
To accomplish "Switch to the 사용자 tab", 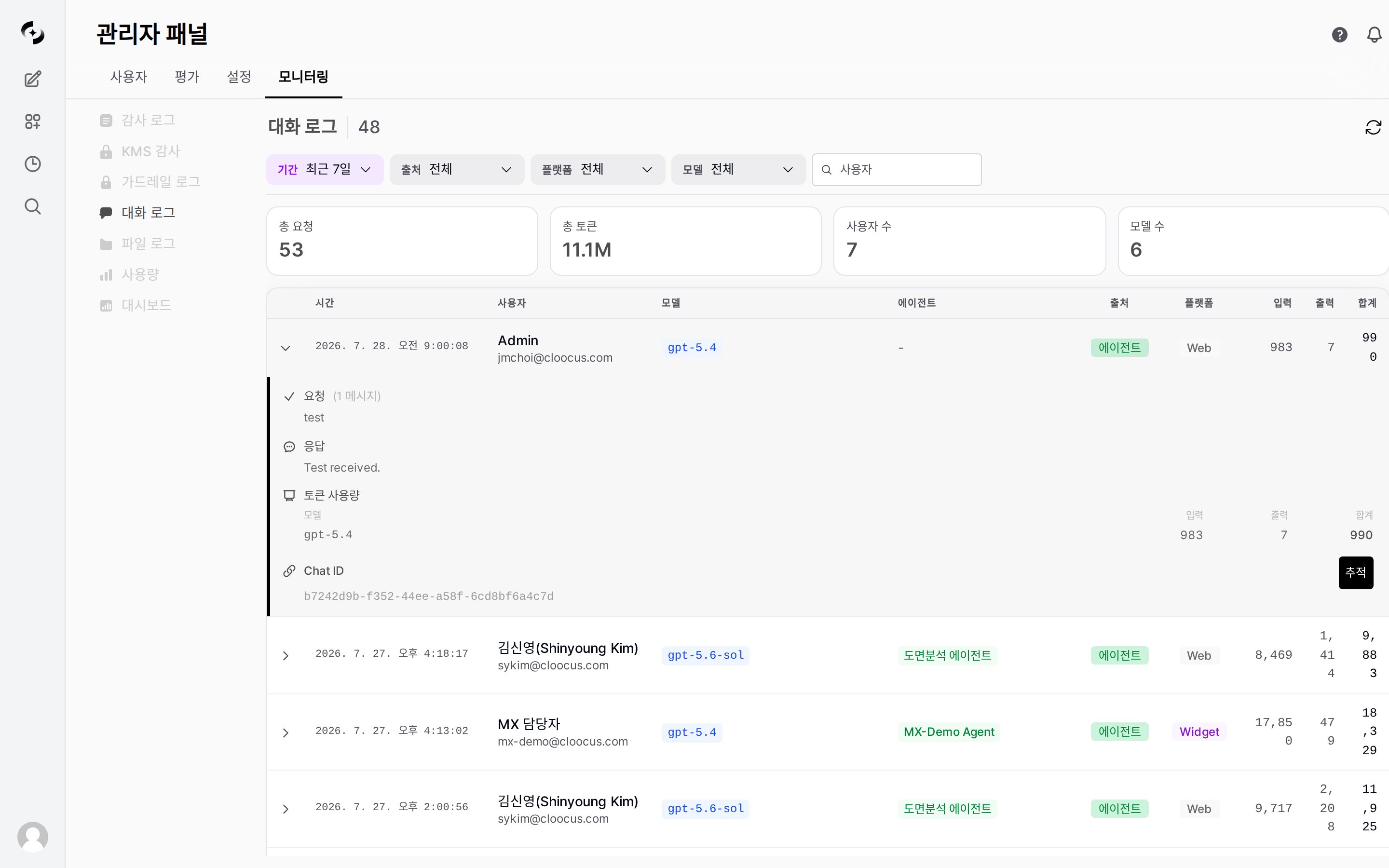I will [129, 76].
